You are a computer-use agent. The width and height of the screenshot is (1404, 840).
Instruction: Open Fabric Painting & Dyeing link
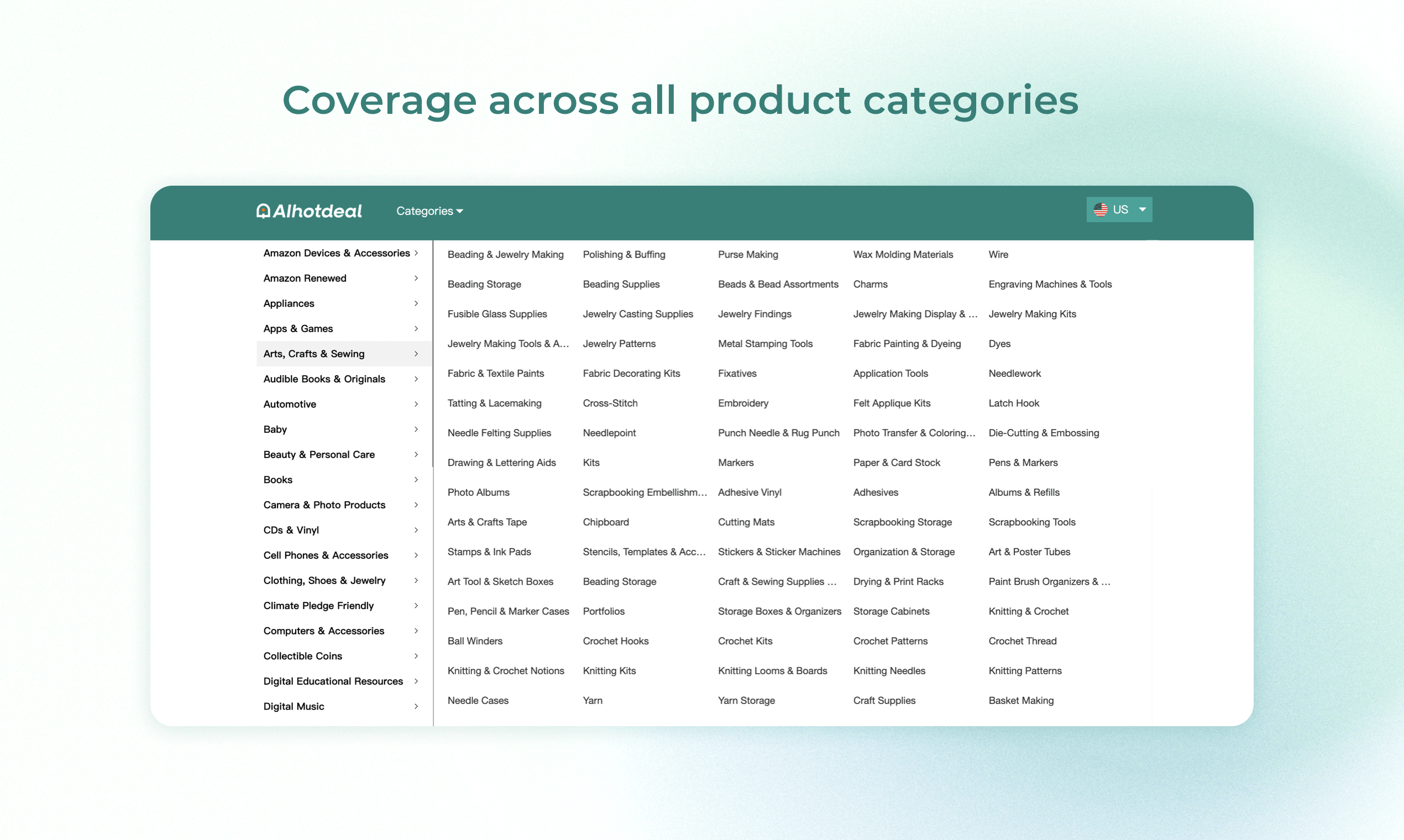point(907,344)
